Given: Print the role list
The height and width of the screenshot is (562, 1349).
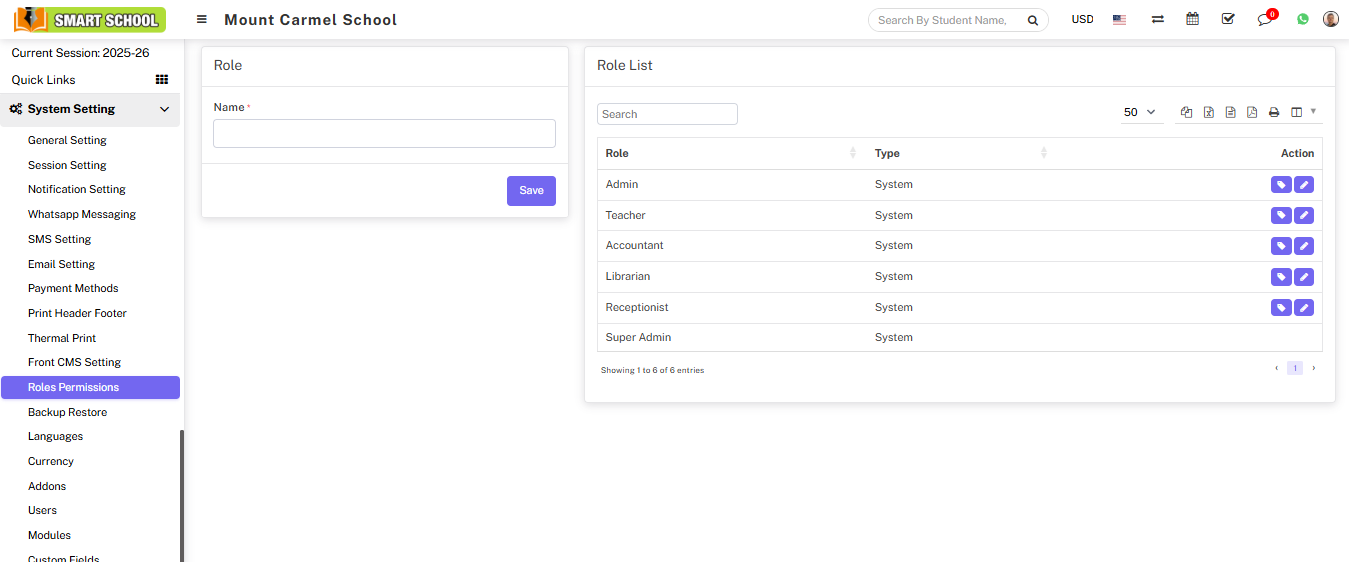Looking at the screenshot, I should [1274, 113].
